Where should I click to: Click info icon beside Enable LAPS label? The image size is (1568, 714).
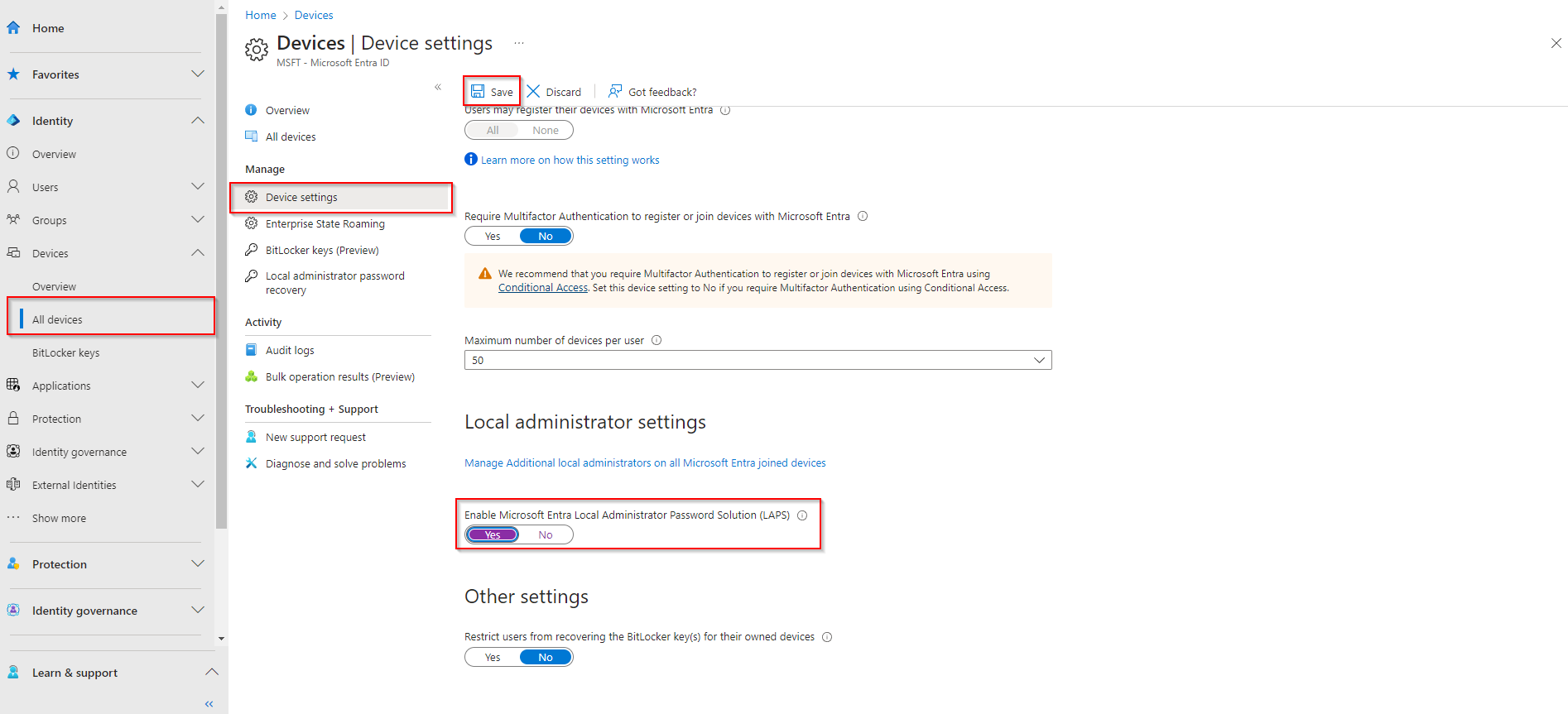(x=802, y=515)
